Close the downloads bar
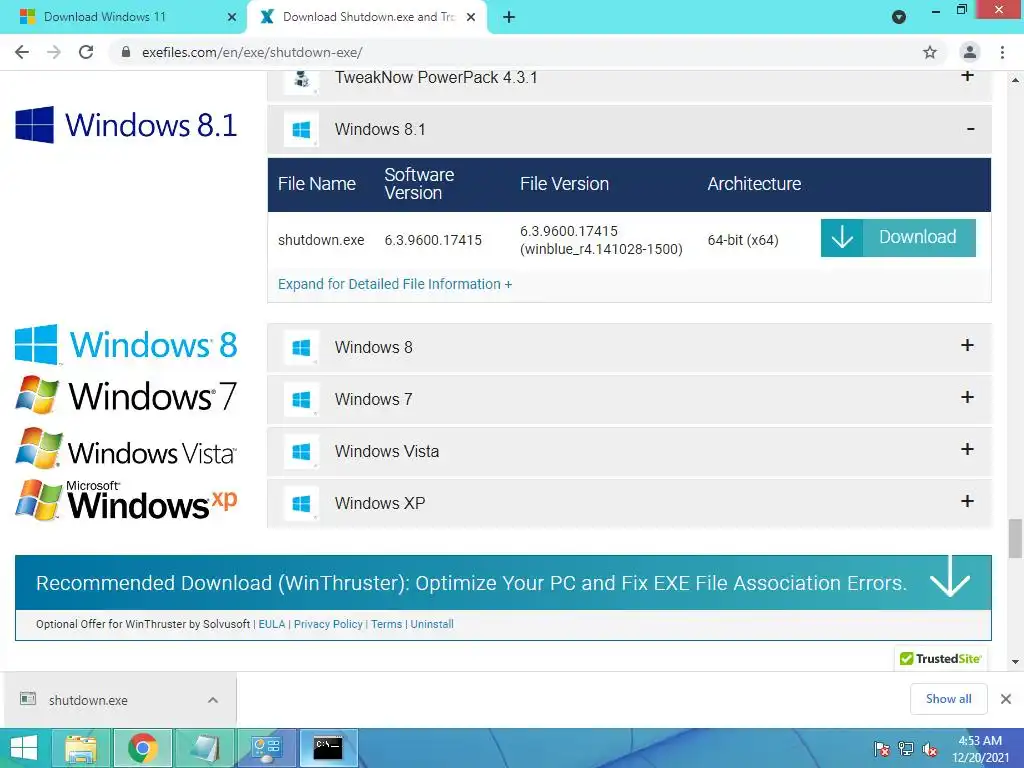Screen dimensions: 1024x768 (x=1006, y=699)
